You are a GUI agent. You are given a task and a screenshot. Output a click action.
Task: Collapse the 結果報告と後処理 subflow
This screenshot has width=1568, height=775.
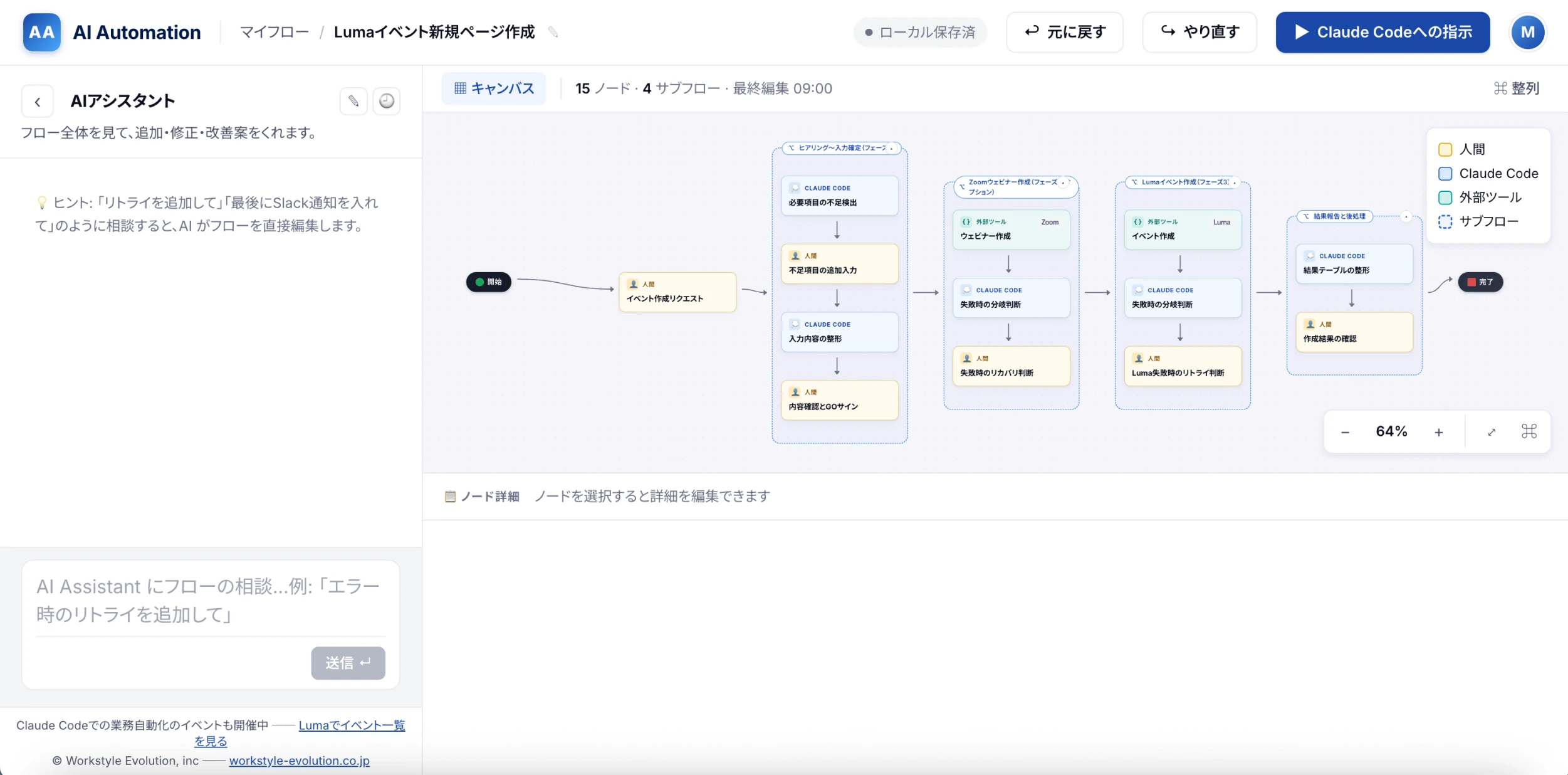(x=1406, y=216)
